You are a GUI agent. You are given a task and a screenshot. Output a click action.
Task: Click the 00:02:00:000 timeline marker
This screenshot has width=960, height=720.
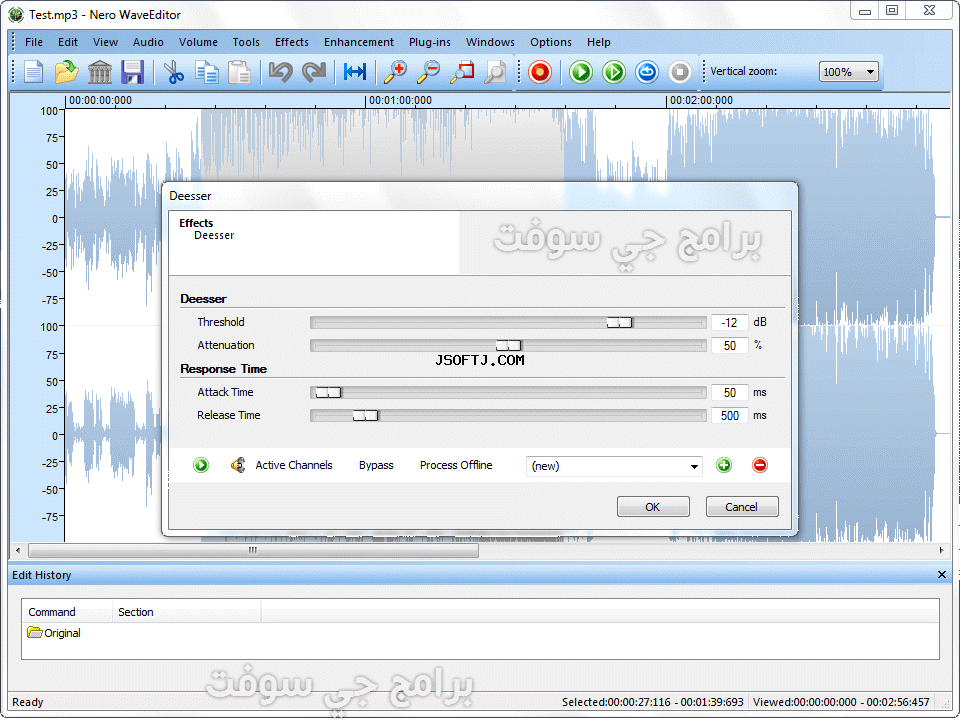(700, 100)
